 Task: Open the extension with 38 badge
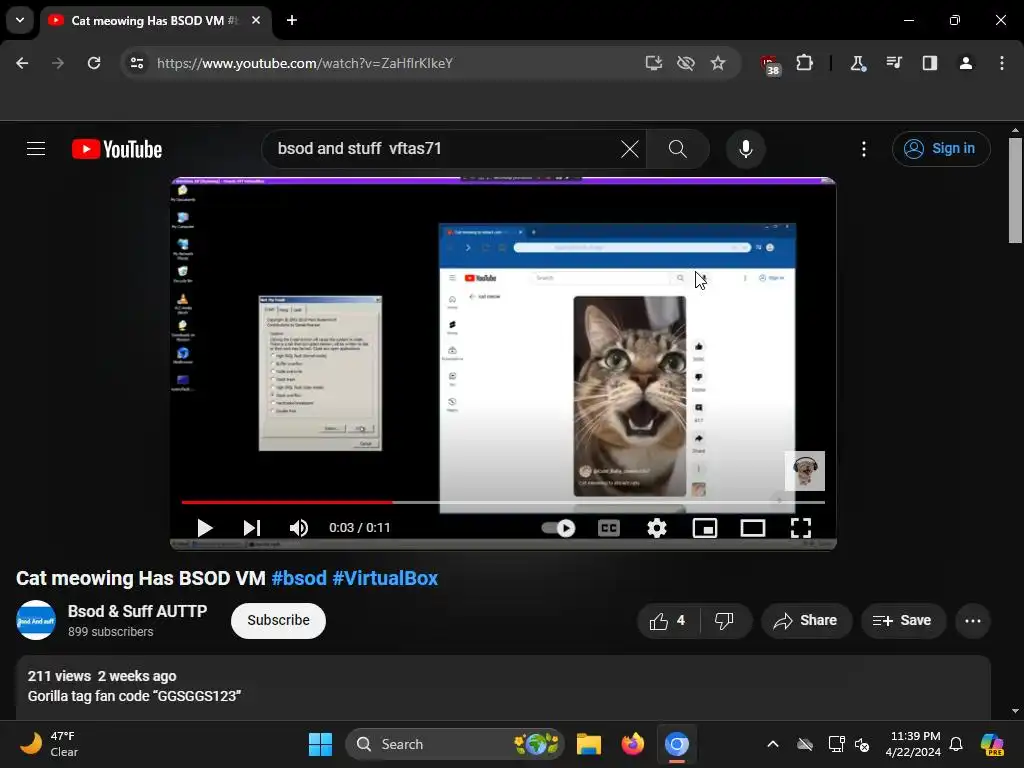pos(771,65)
